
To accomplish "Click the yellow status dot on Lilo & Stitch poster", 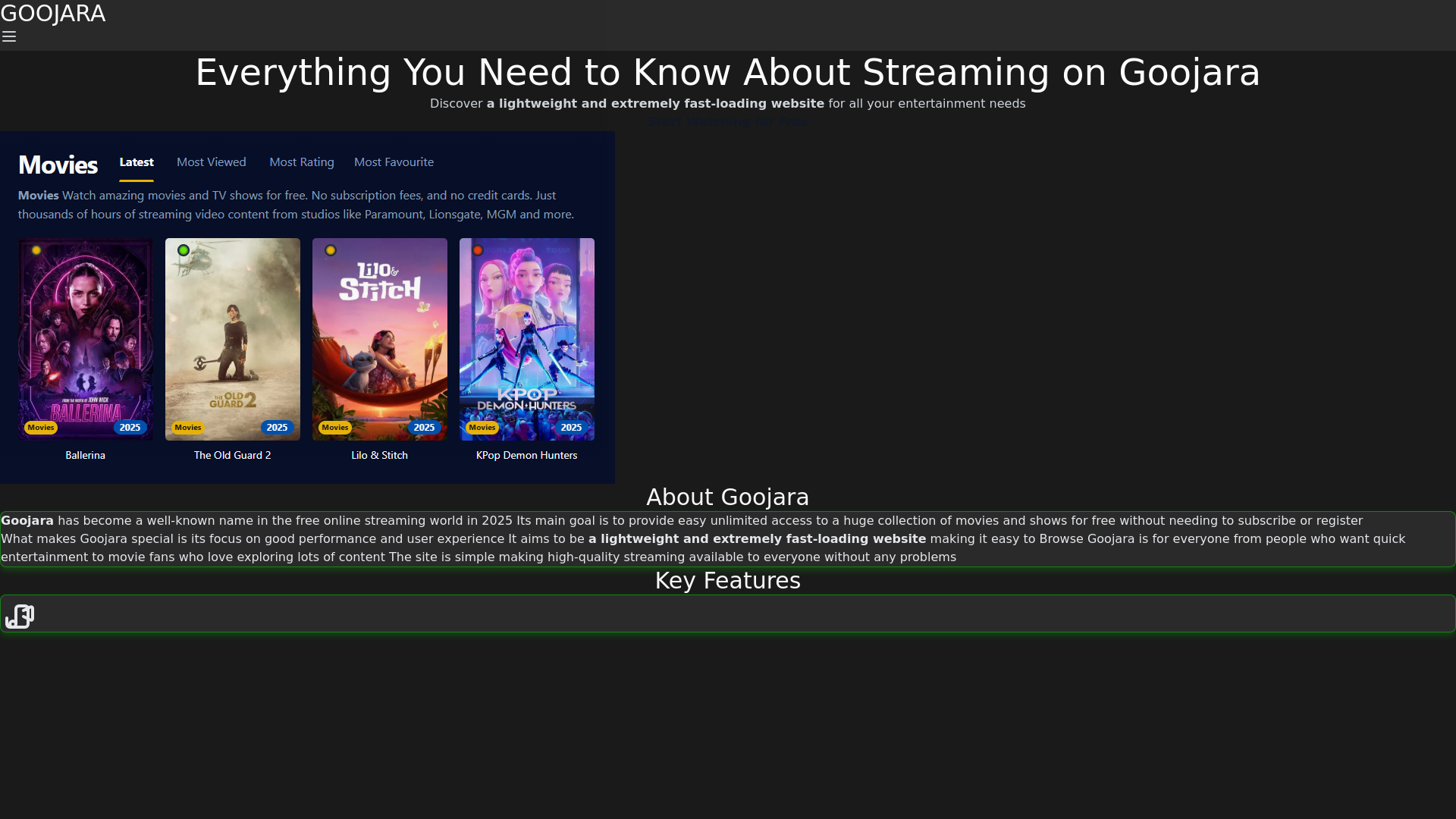I will point(331,250).
